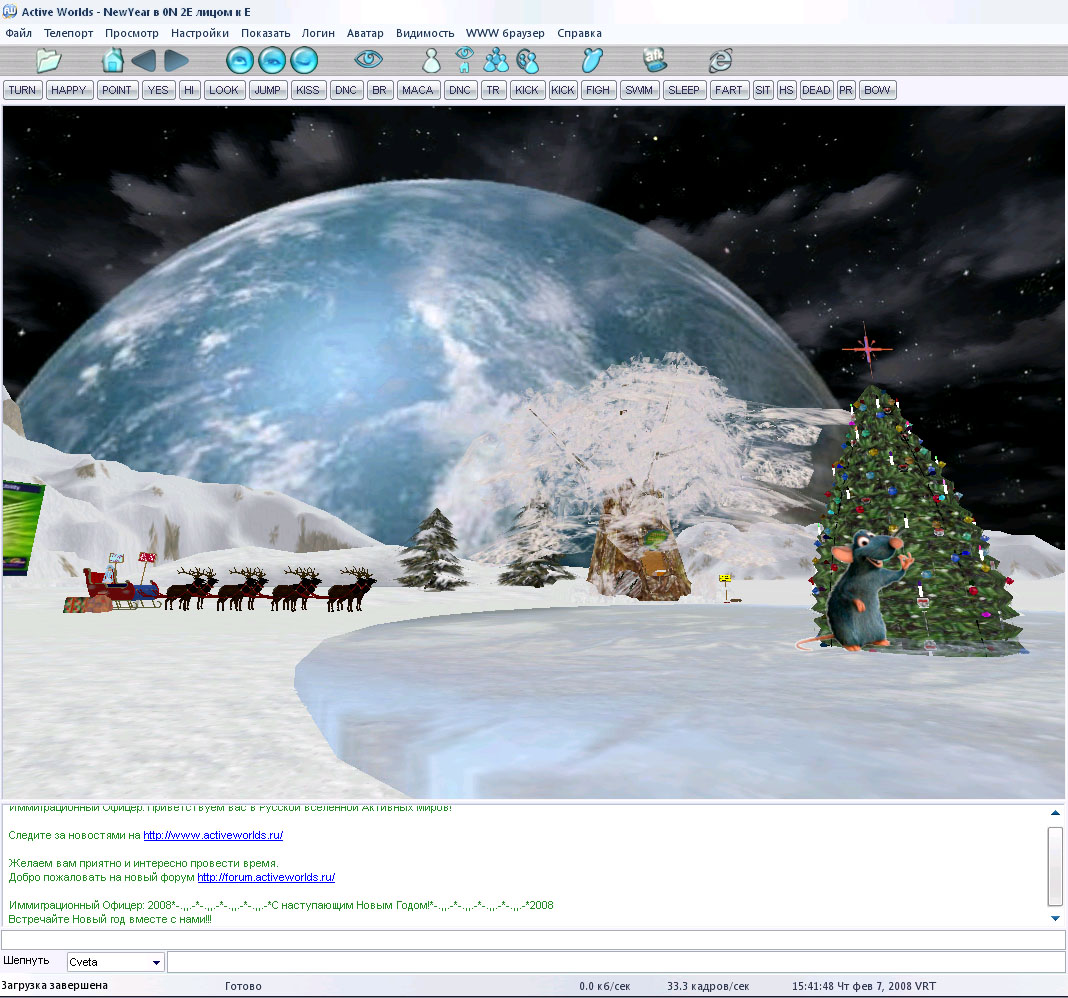Open the Видимость menu
Viewport: 1068px width, 998px height.
point(425,33)
